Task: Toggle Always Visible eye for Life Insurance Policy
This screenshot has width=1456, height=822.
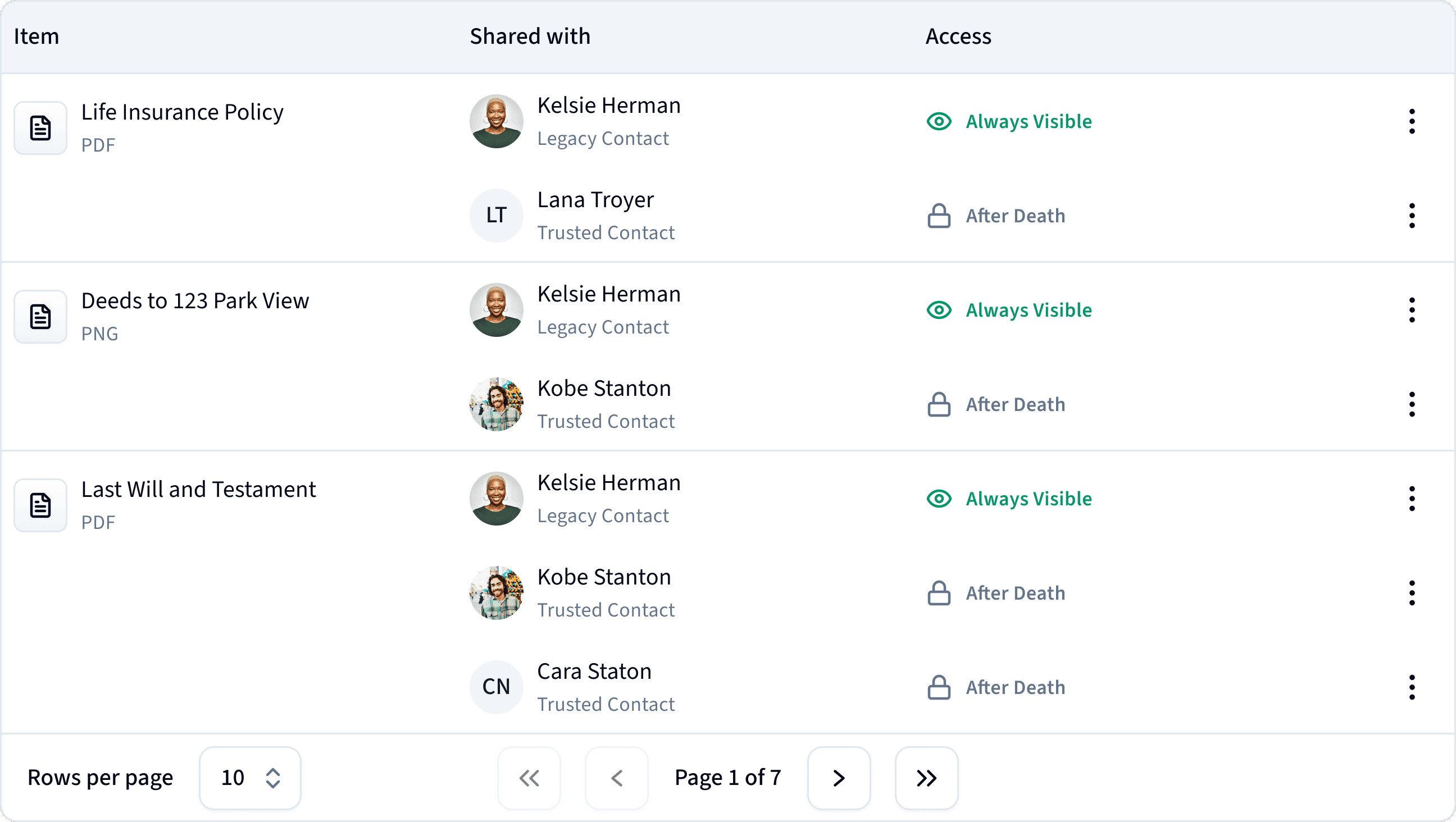Action: (939, 121)
